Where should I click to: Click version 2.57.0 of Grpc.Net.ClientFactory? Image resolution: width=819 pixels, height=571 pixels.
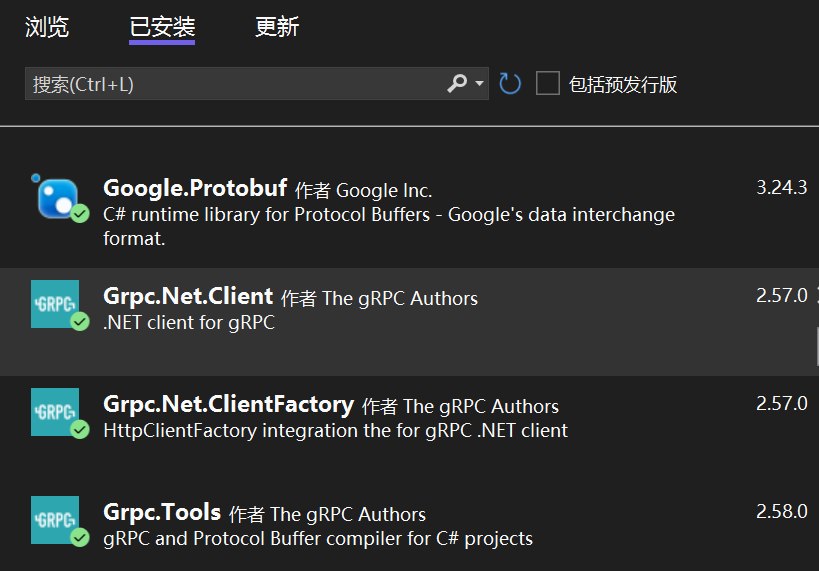[782, 403]
